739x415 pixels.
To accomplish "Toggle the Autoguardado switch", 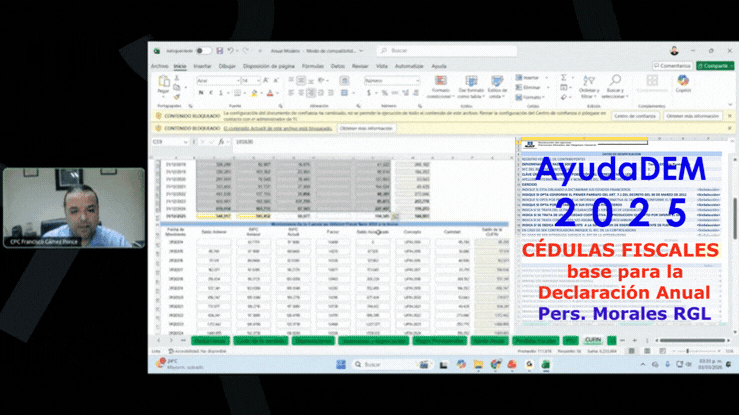I will click(x=203, y=50).
